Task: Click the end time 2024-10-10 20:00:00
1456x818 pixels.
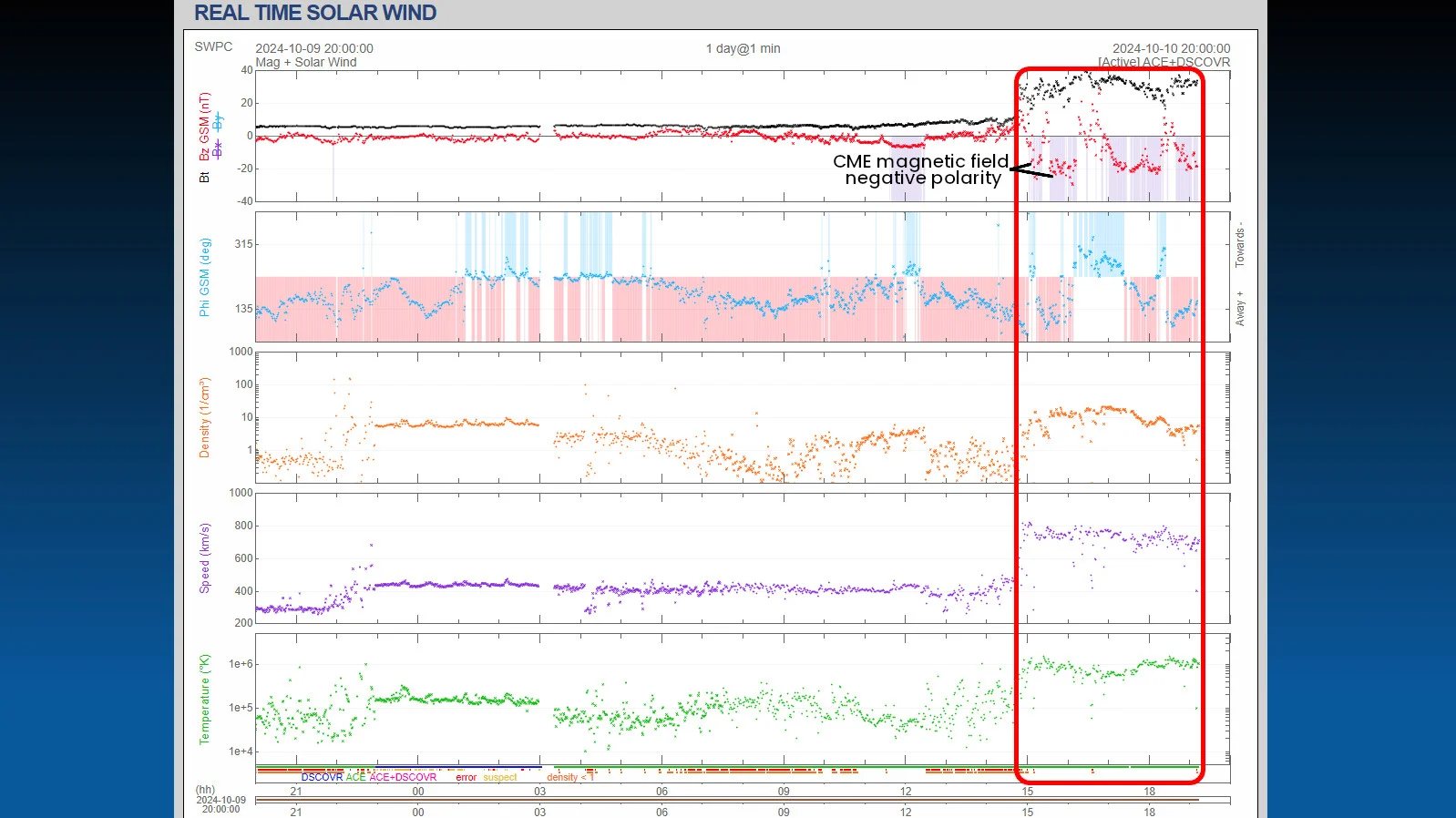Action: tap(1171, 48)
